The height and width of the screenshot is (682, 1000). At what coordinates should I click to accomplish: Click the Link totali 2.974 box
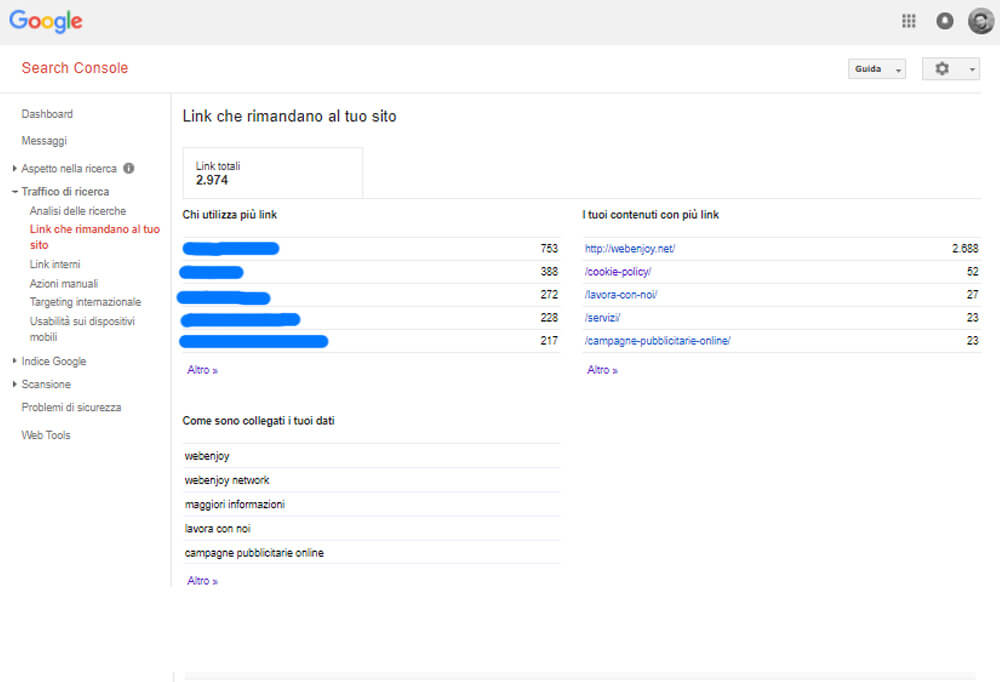coord(273,173)
